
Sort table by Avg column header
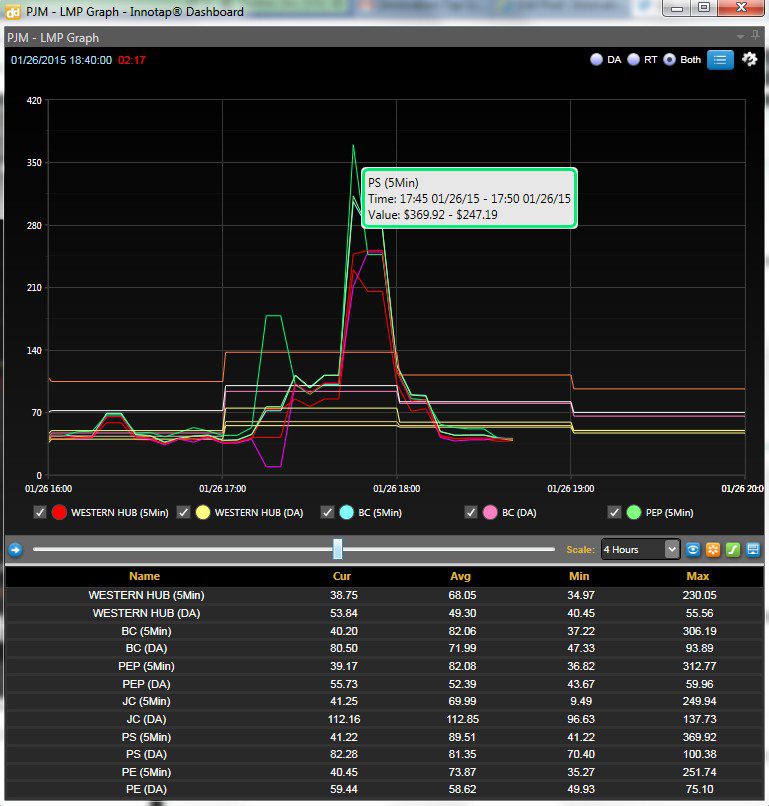pyautogui.click(x=461, y=576)
